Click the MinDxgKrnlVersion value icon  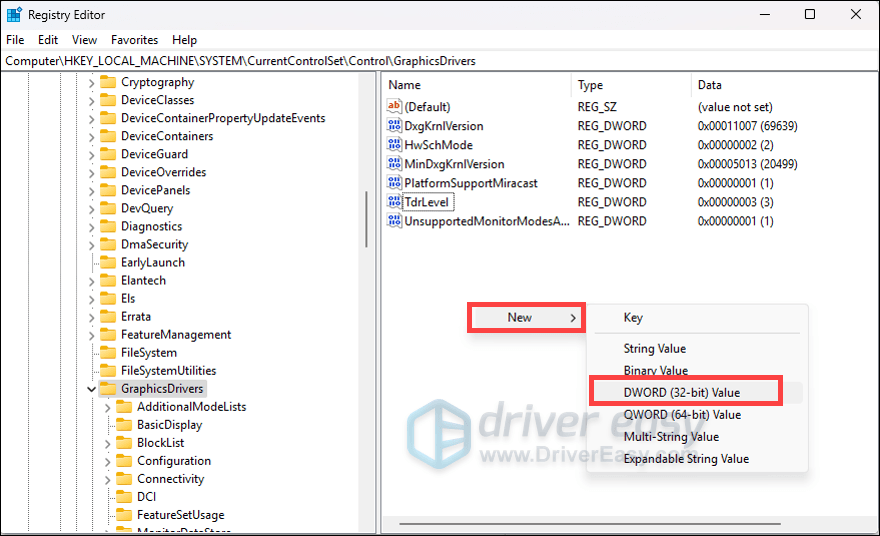pos(394,164)
